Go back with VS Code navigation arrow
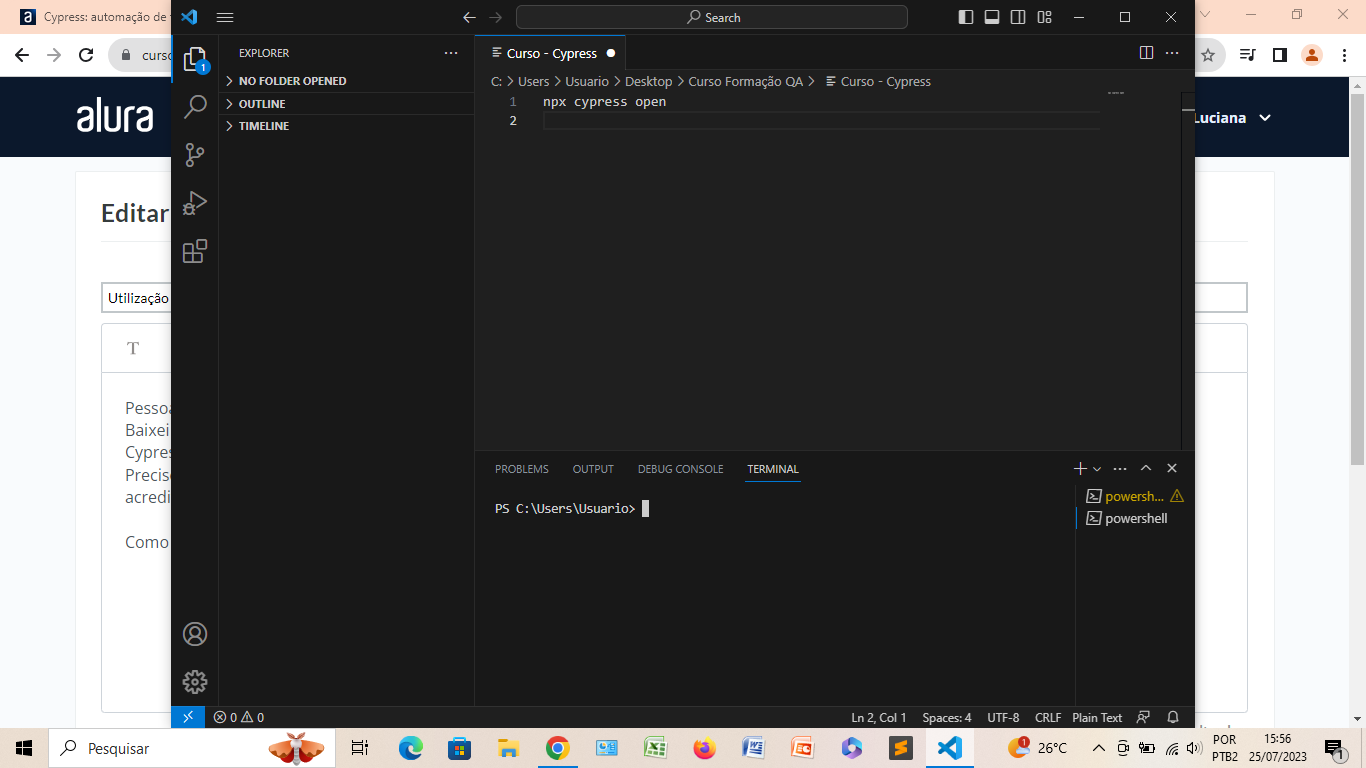Viewport: 1366px width, 768px height. [469, 17]
